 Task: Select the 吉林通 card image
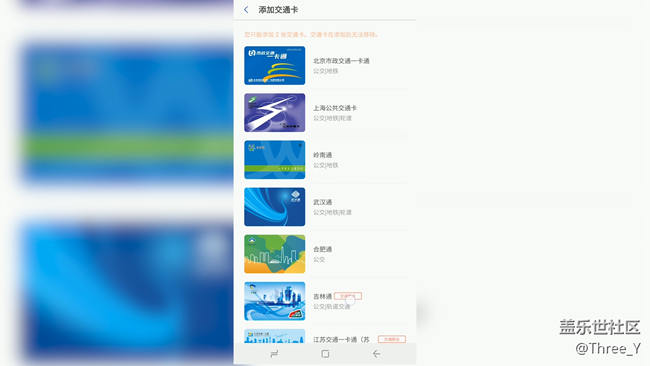click(x=274, y=301)
